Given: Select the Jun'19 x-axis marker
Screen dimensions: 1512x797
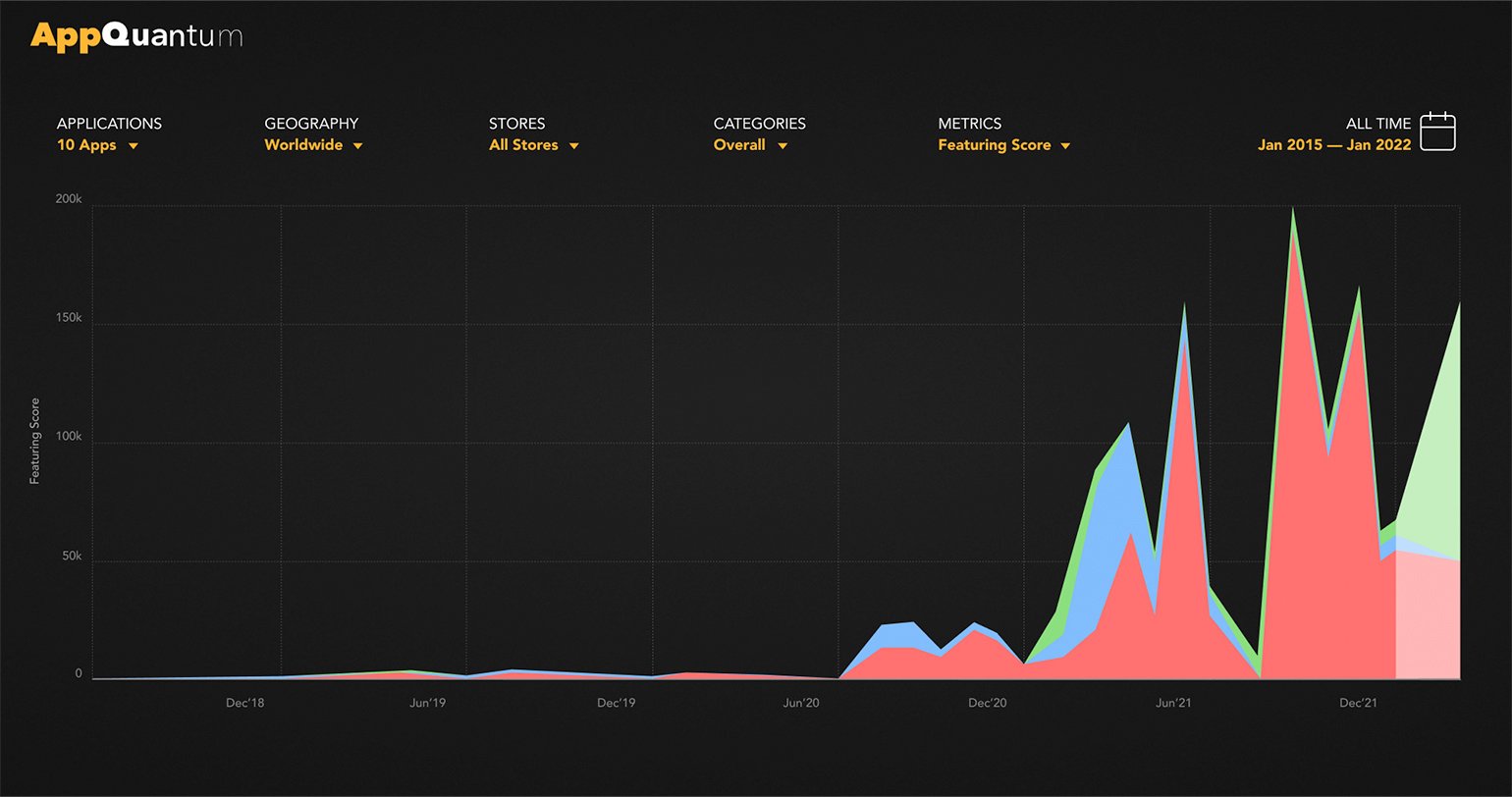Looking at the screenshot, I should pos(427,703).
